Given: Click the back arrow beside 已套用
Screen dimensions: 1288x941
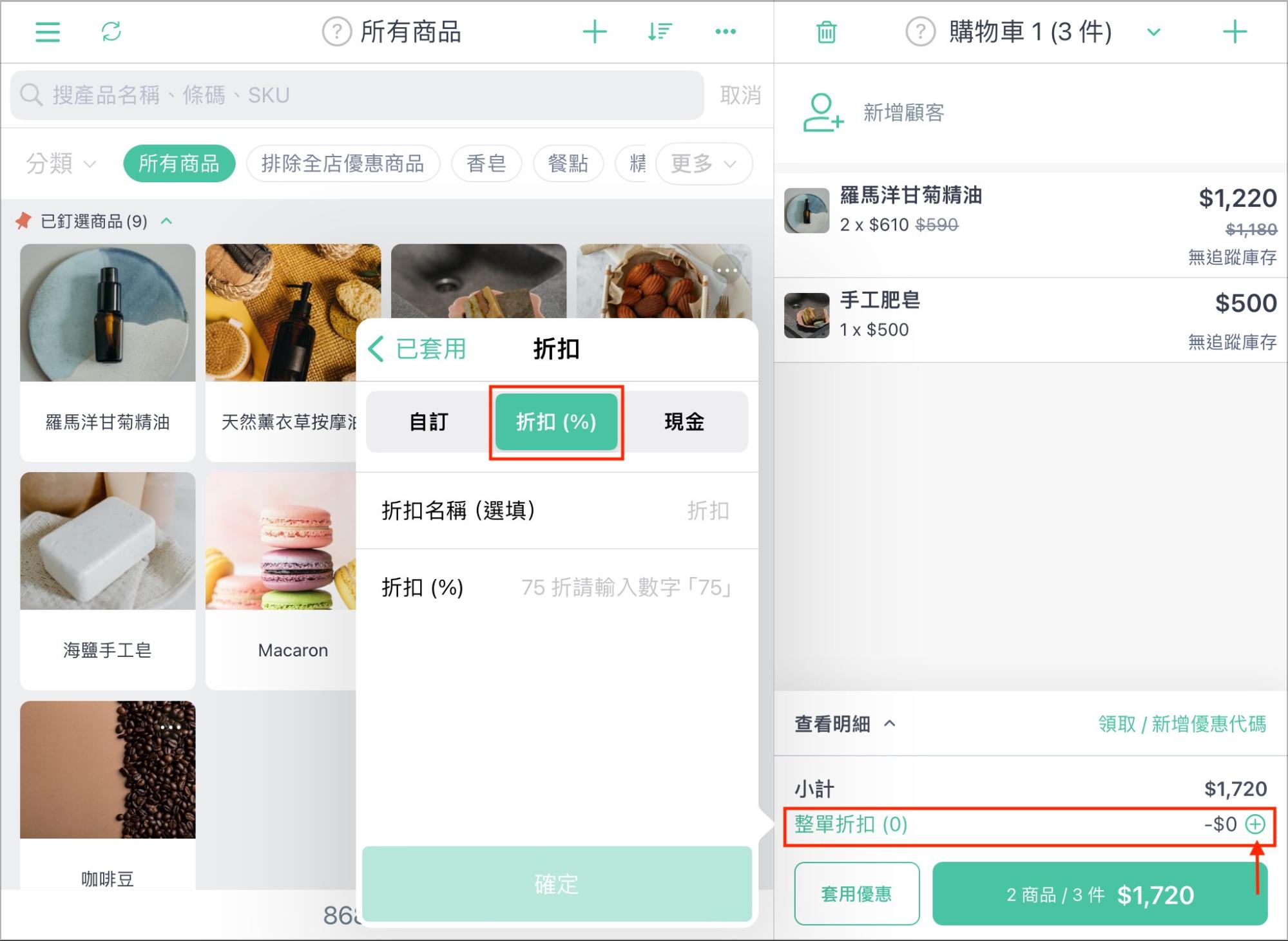Looking at the screenshot, I should (376, 348).
